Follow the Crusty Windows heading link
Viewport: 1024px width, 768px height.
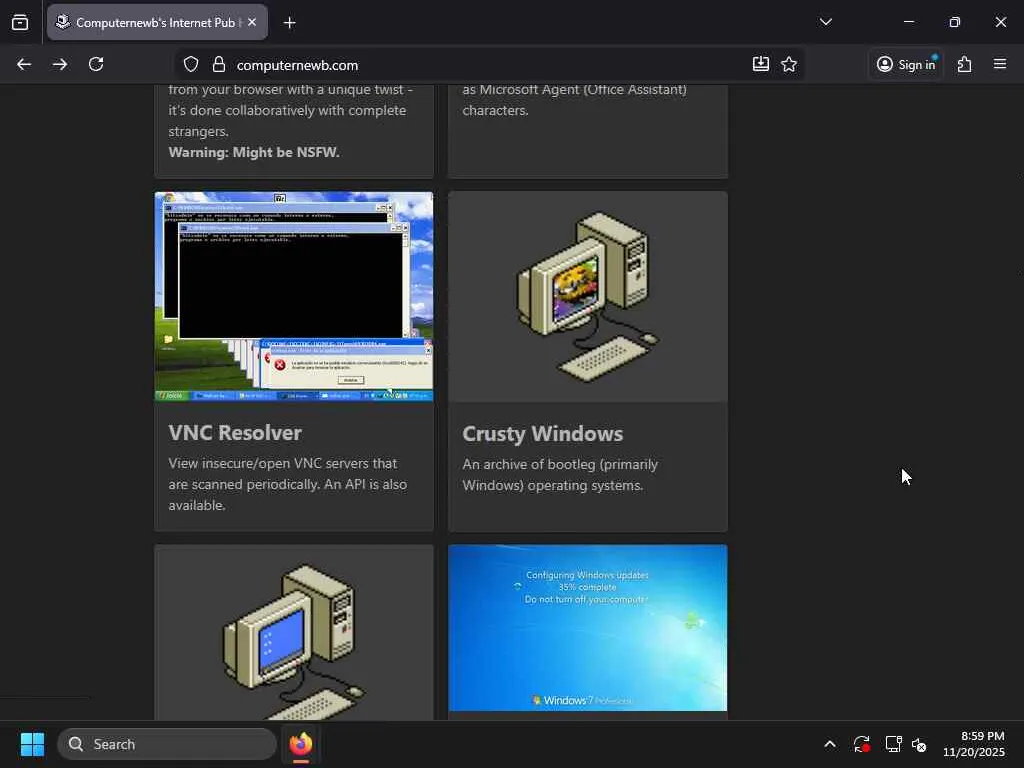tap(543, 434)
